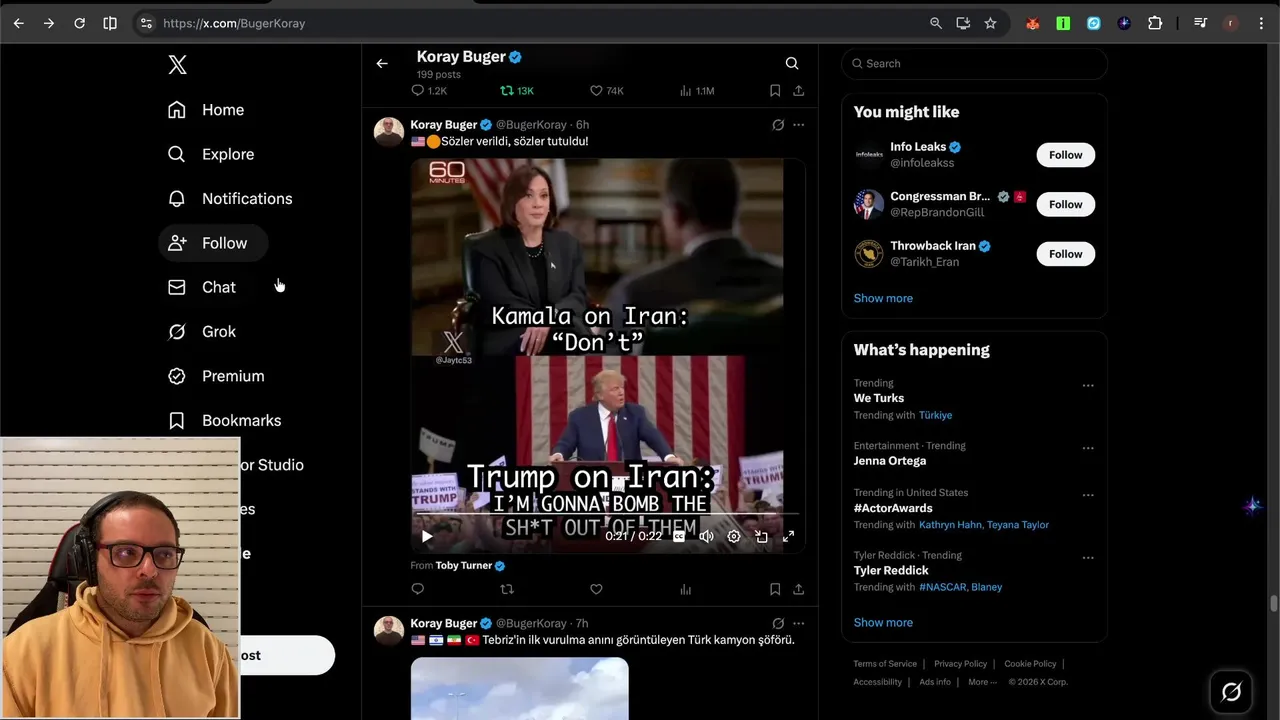1280x720 pixels.
Task: Click Terms of Service link
Action: (885, 664)
